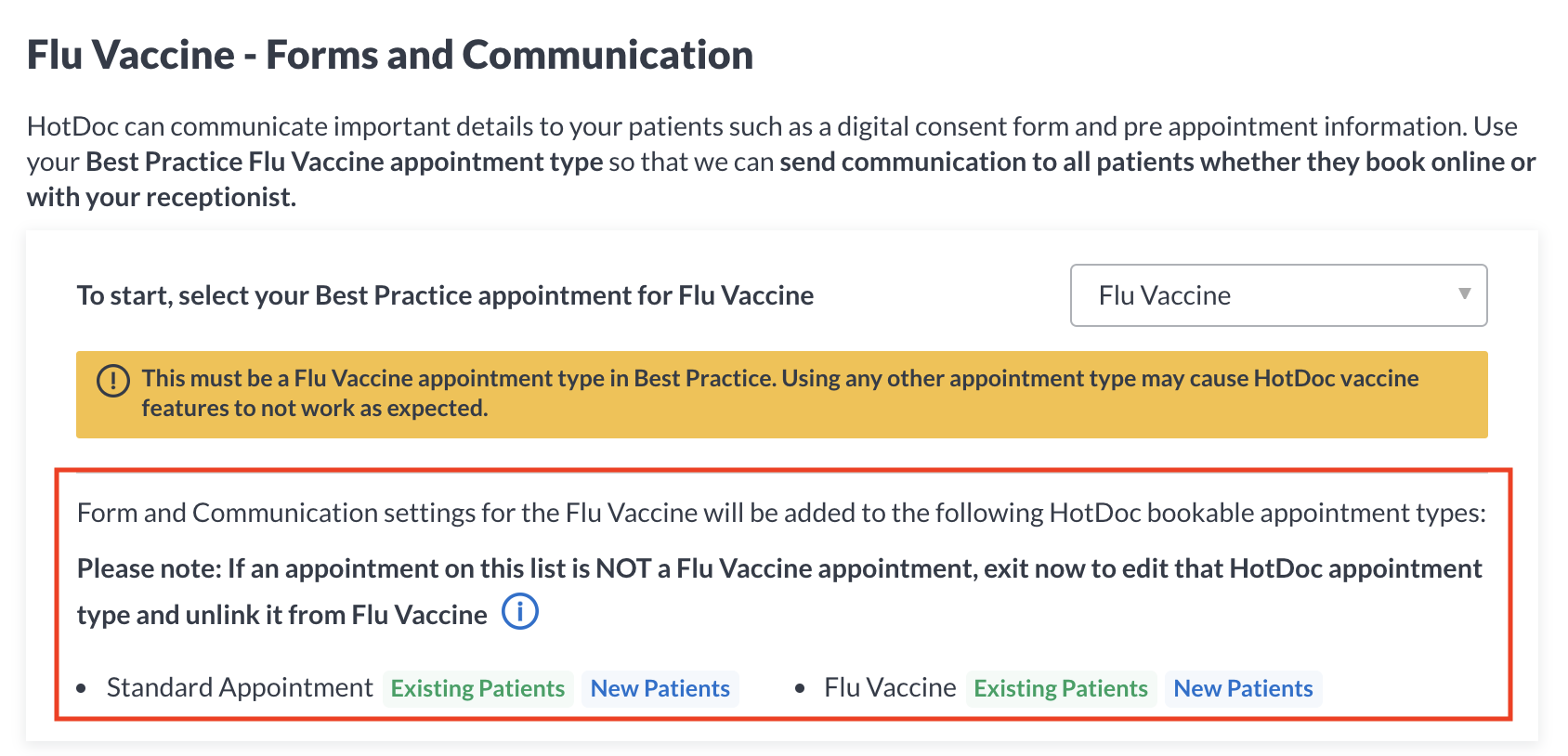This screenshot has width=1568, height=756.
Task: Click the Flu Vaccine - Forms and Communication heading
Action: point(390,55)
